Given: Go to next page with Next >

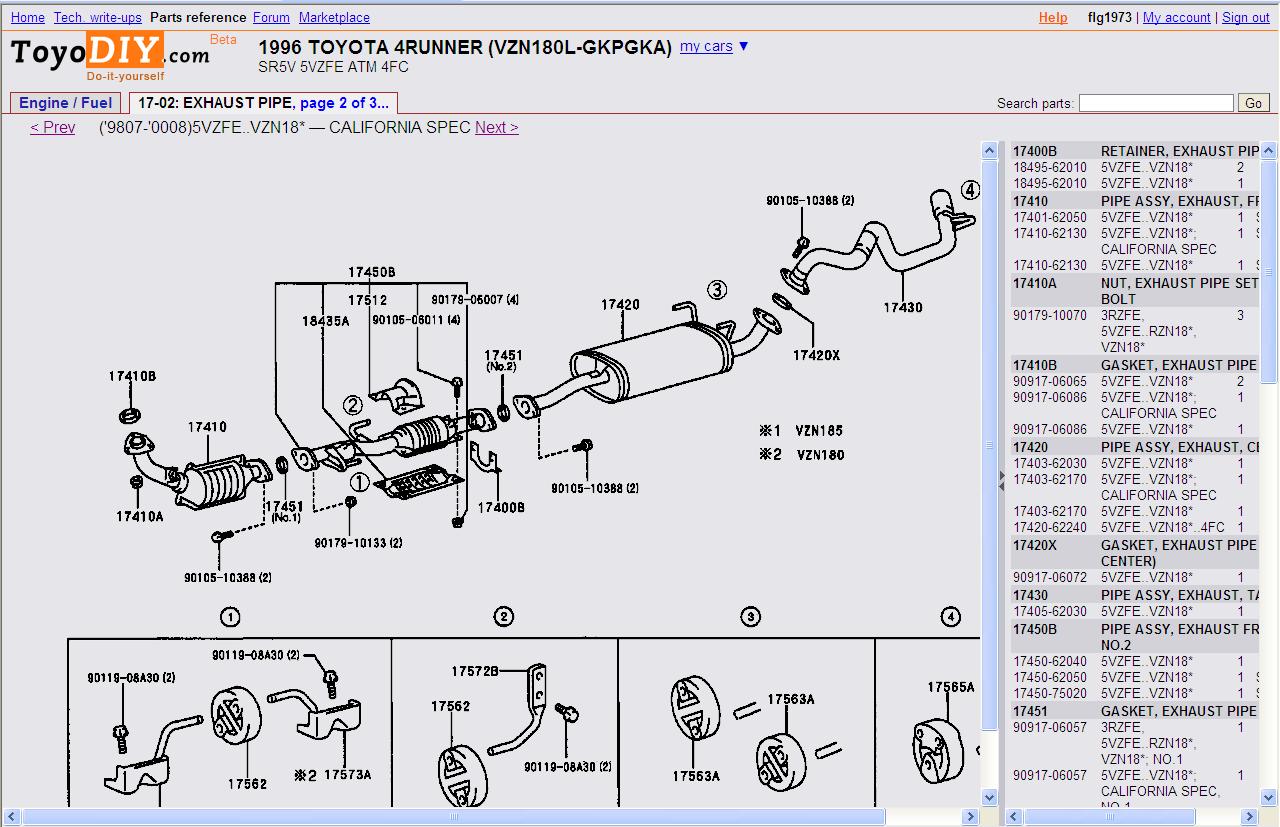Looking at the screenshot, I should pos(497,128).
